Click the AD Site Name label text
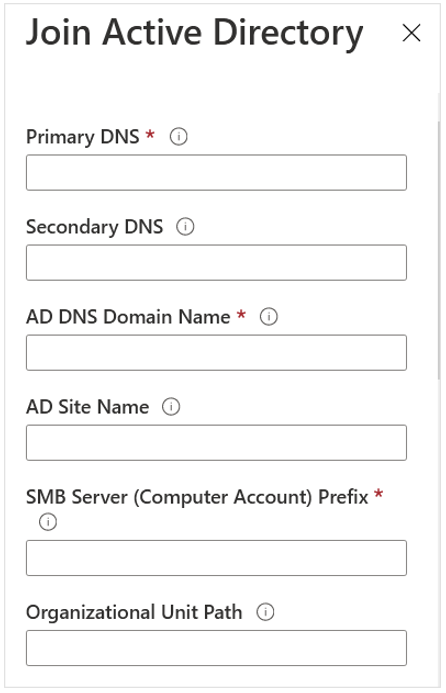This screenshot has height=693, width=446. click(x=88, y=407)
